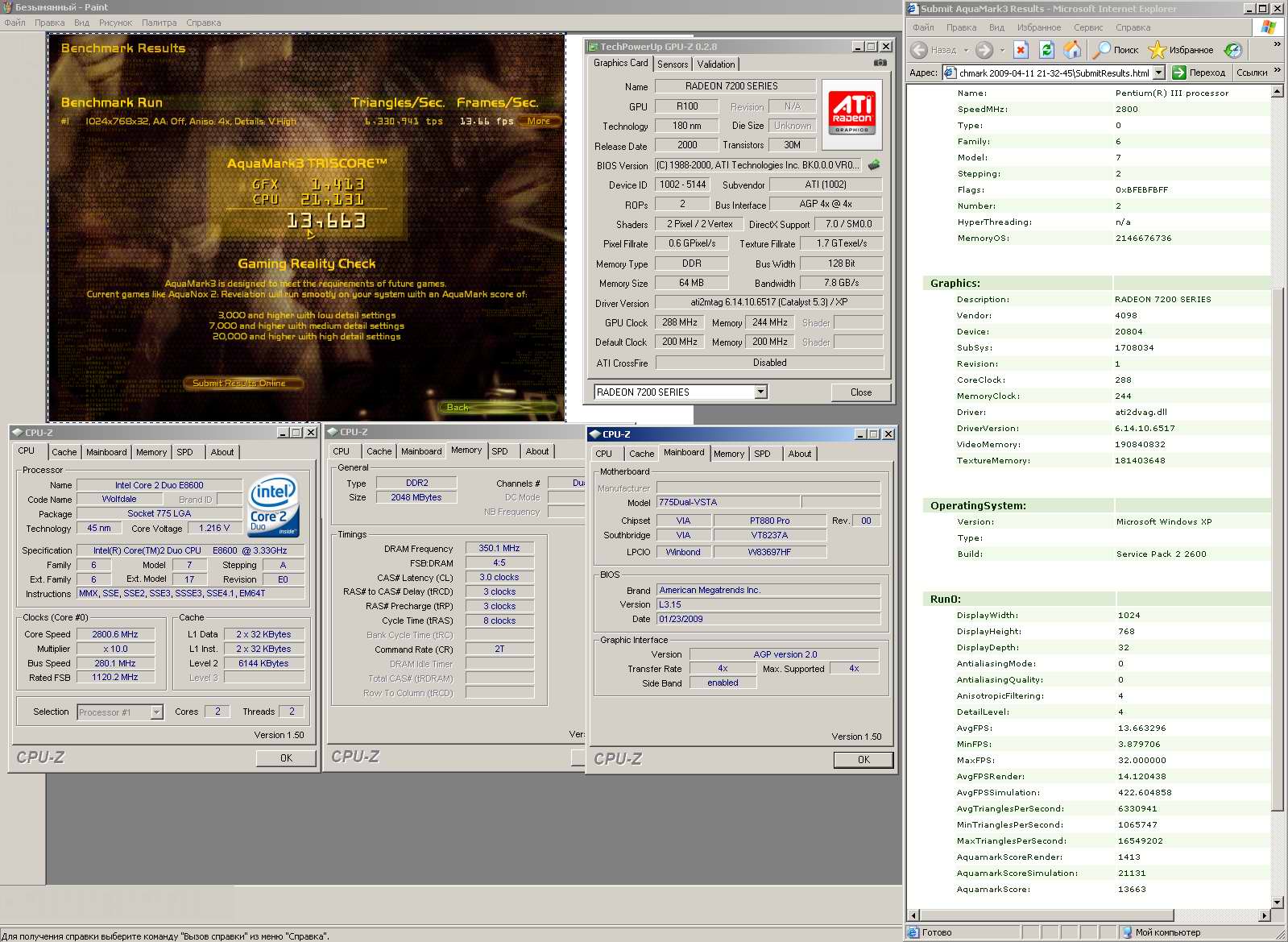The height and width of the screenshot is (942, 1288).
Task: Stop page loading with the red X icon
Action: click(1021, 50)
